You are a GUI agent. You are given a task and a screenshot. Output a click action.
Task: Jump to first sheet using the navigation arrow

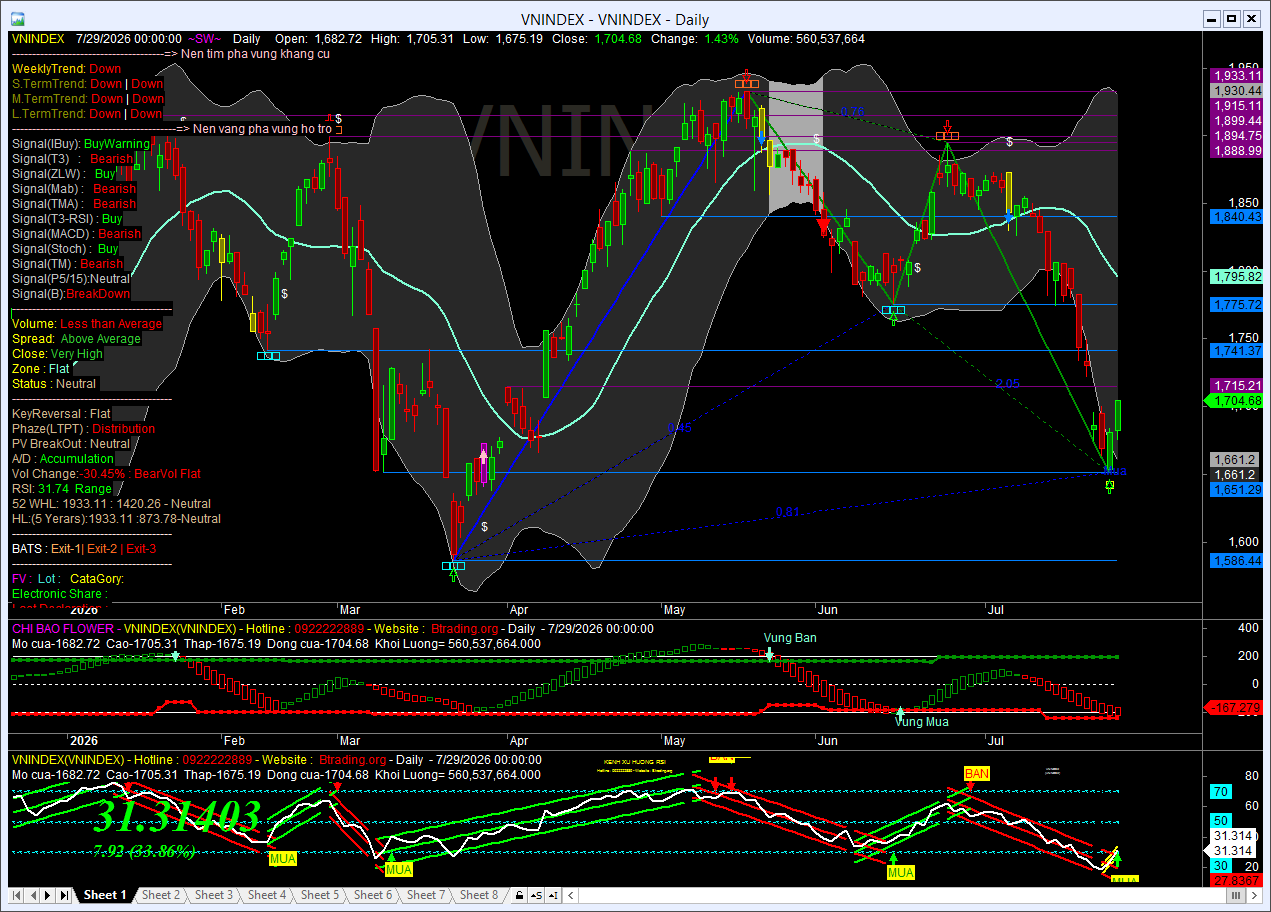(x=17, y=895)
